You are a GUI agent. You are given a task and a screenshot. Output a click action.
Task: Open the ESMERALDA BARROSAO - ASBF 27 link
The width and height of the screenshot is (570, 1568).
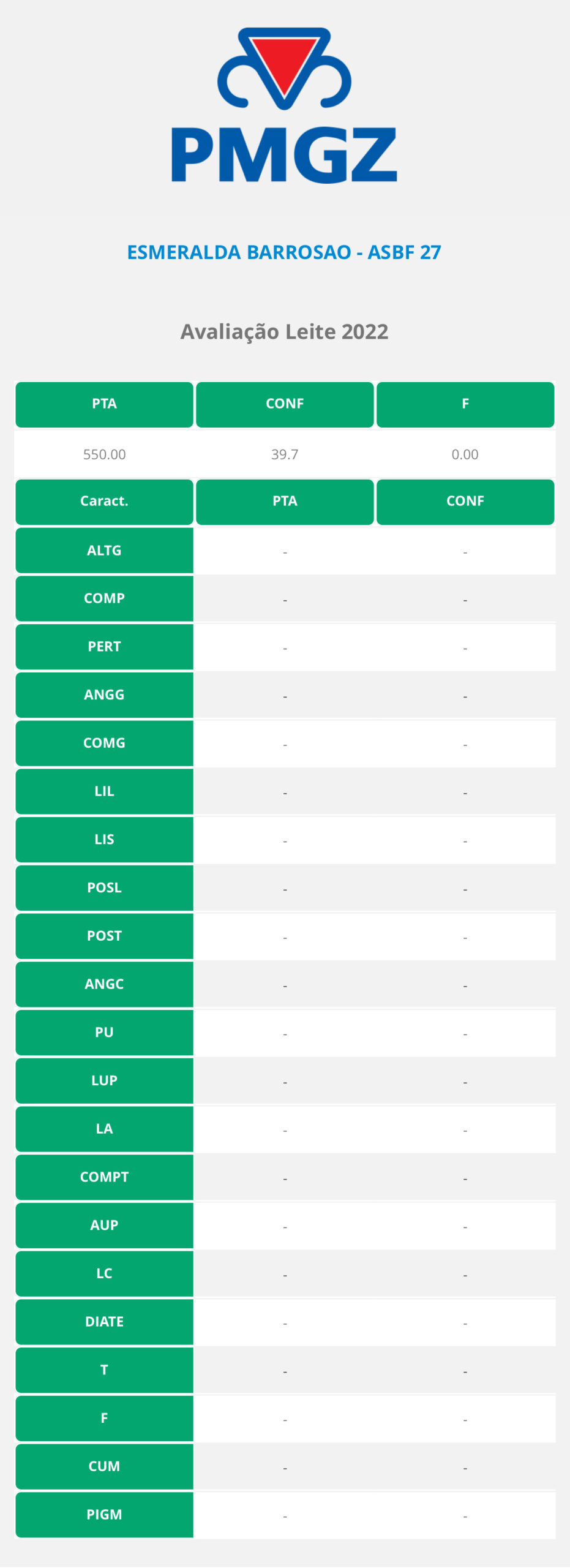[x=284, y=252]
